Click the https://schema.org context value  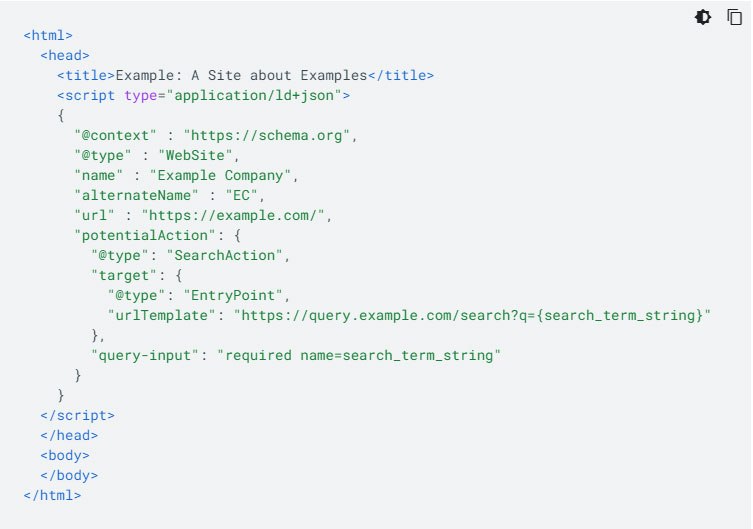click(267, 136)
